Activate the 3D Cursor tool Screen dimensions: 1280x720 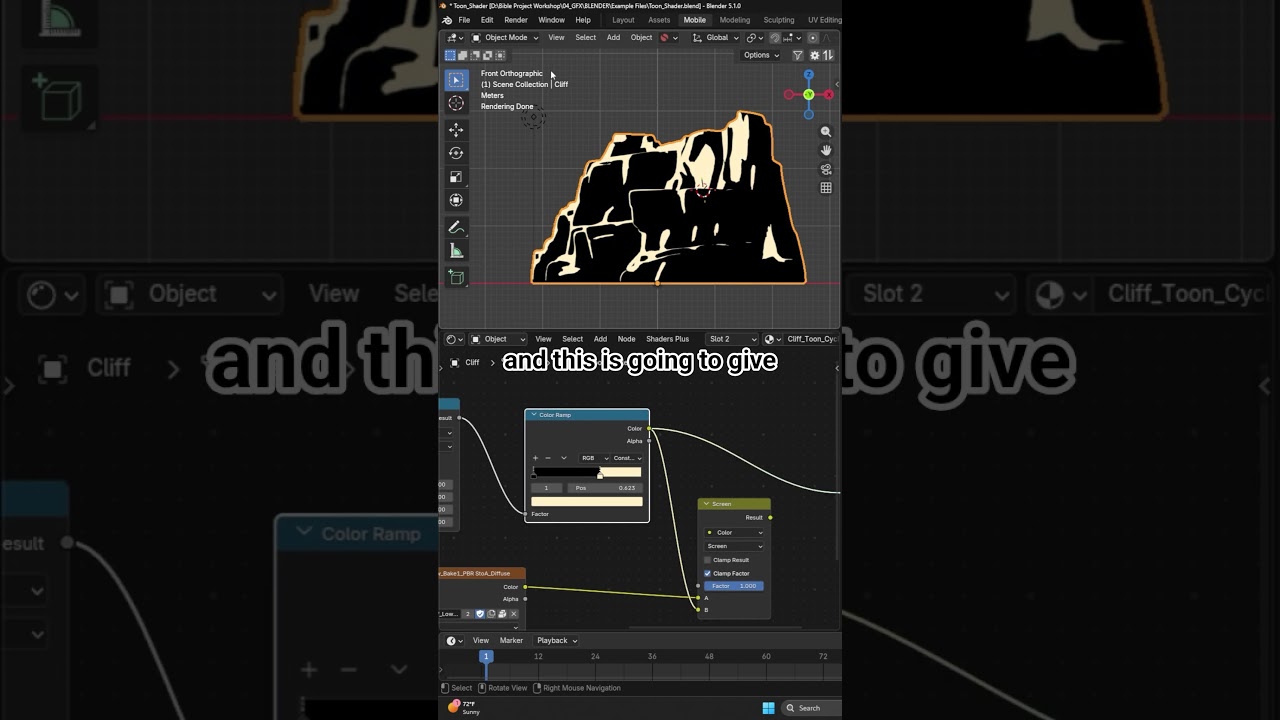[x=456, y=103]
